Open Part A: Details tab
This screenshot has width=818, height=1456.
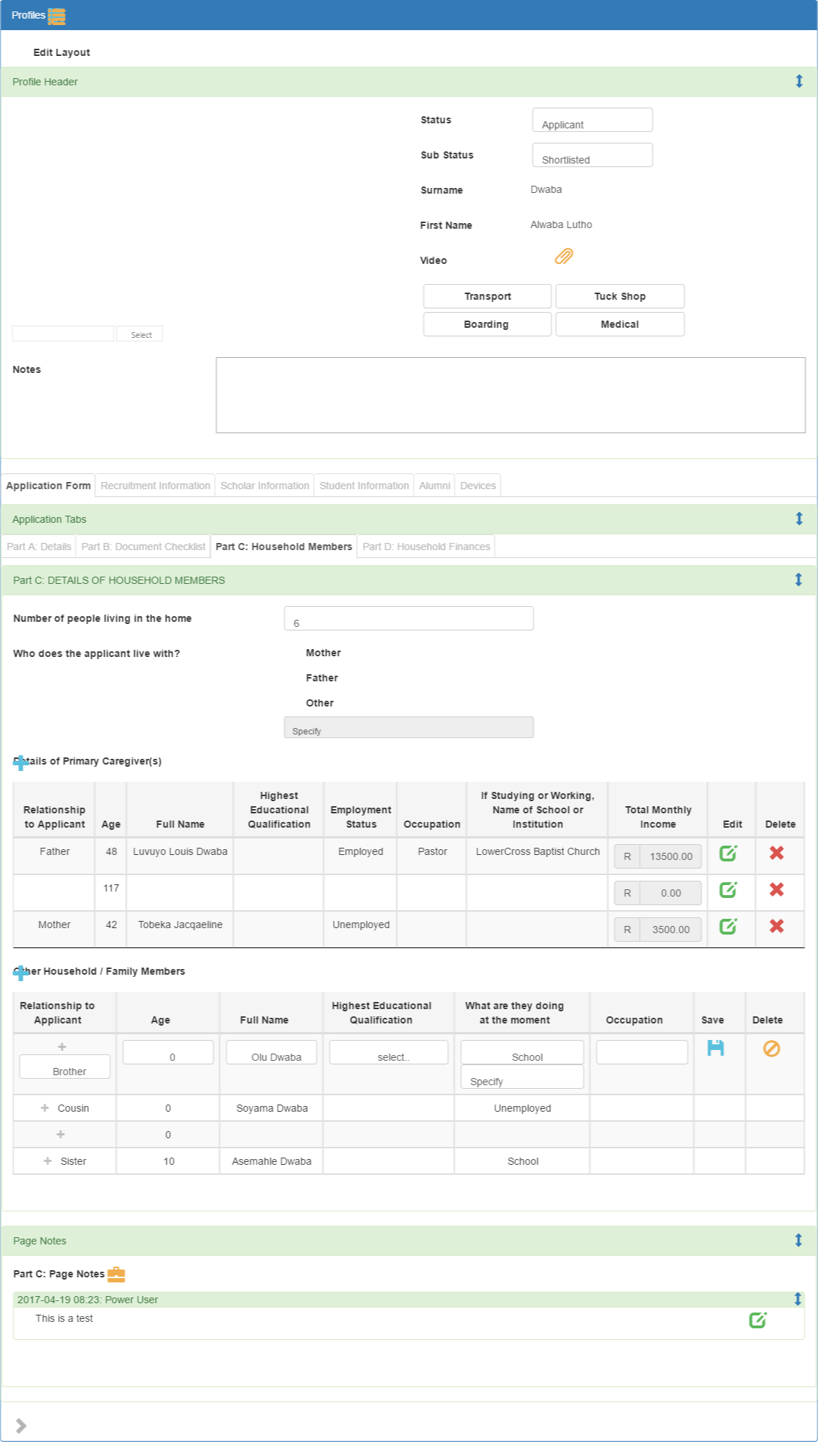click(x=39, y=547)
